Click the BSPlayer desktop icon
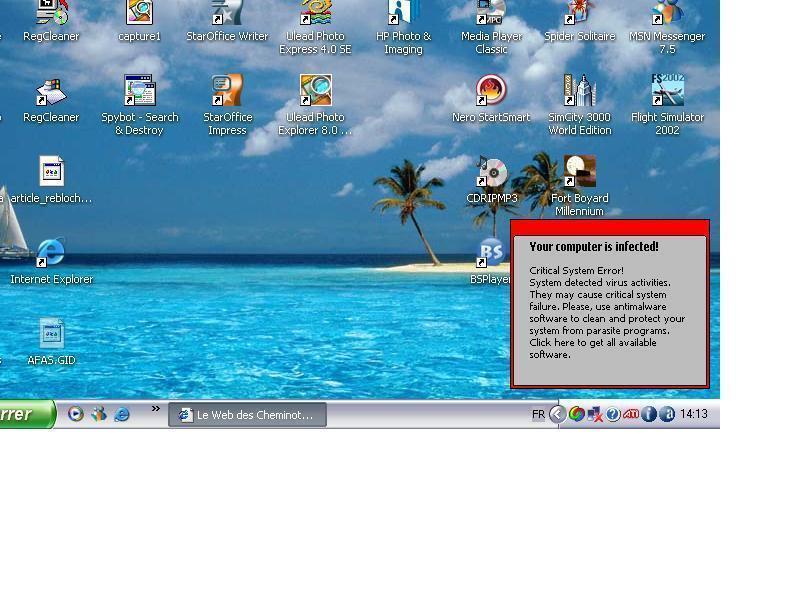This screenshot has width=800, height=600. [x=491, y=254]
